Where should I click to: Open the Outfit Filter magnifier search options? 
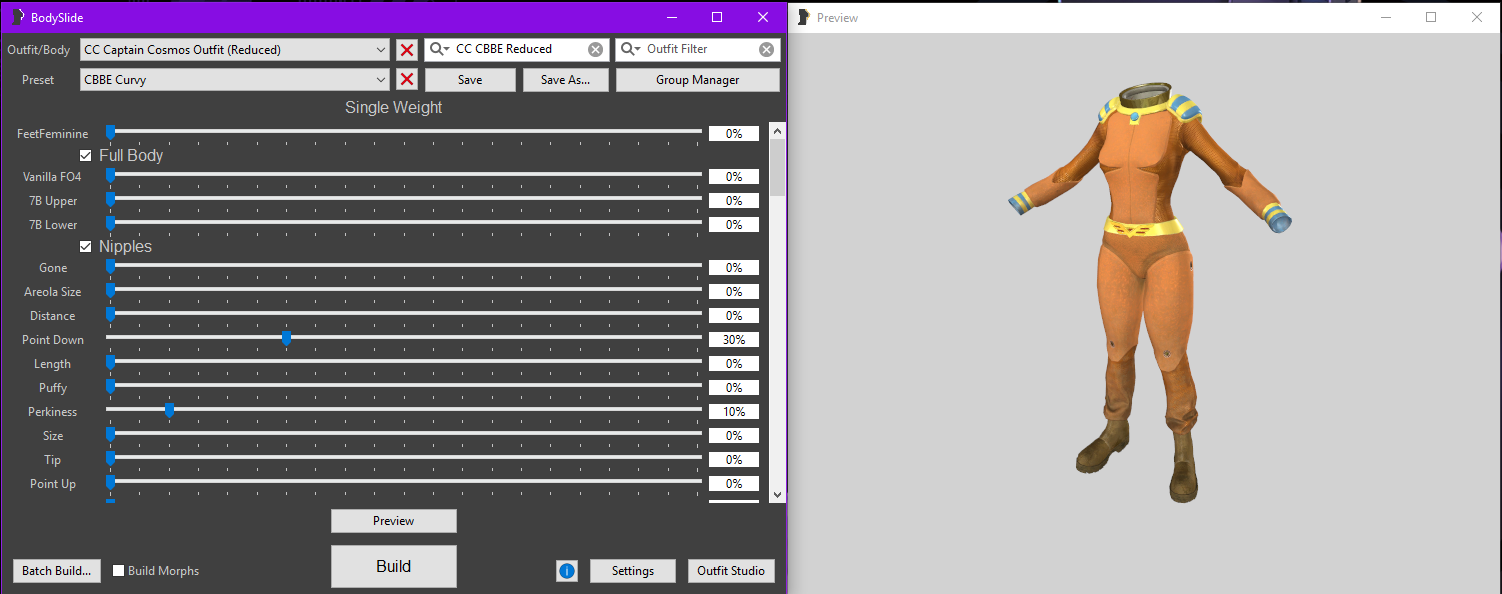click(x=629, y=50)
